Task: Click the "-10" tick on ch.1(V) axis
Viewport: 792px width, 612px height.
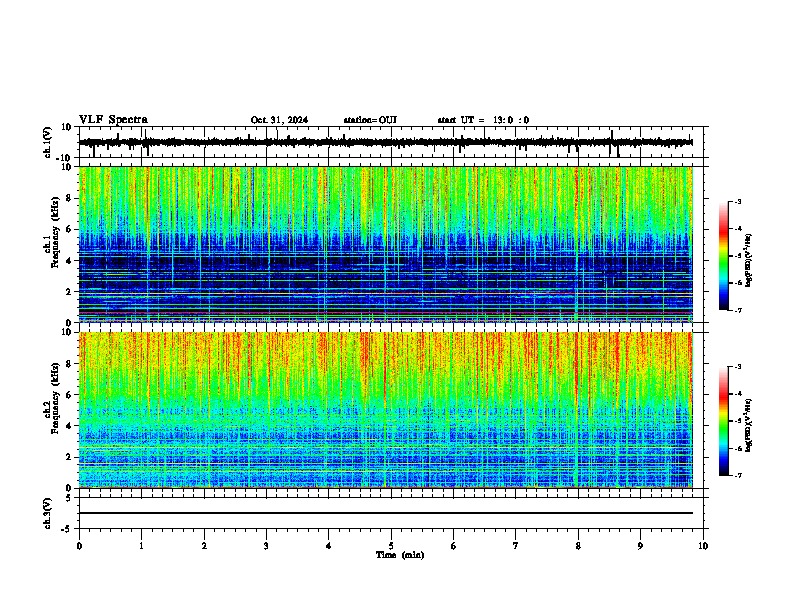Action: click(x=65, y=158)
